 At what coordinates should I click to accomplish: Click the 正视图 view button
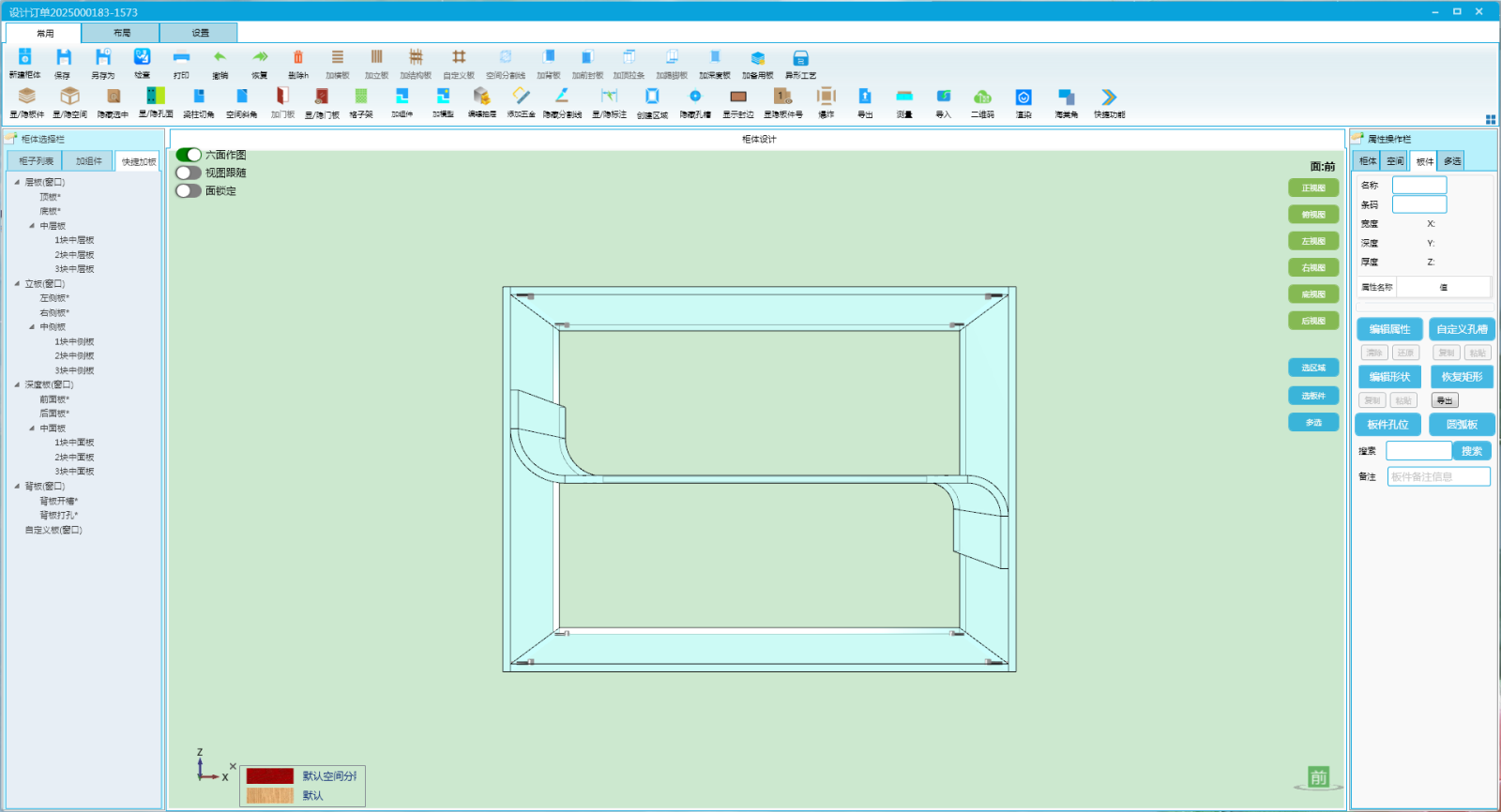tap(1313, 188)
